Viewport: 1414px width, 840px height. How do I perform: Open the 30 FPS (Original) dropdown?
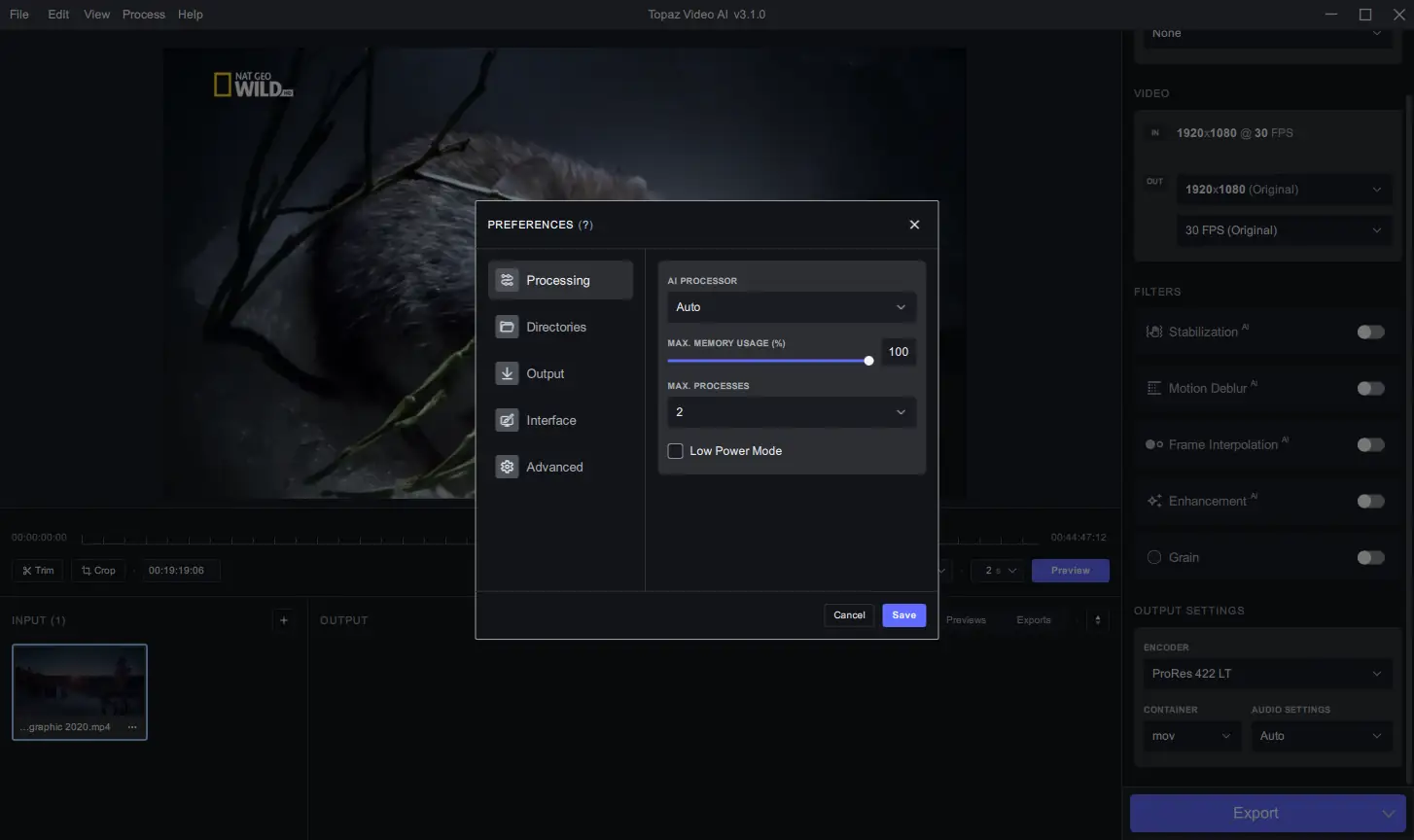point(1284,230)
